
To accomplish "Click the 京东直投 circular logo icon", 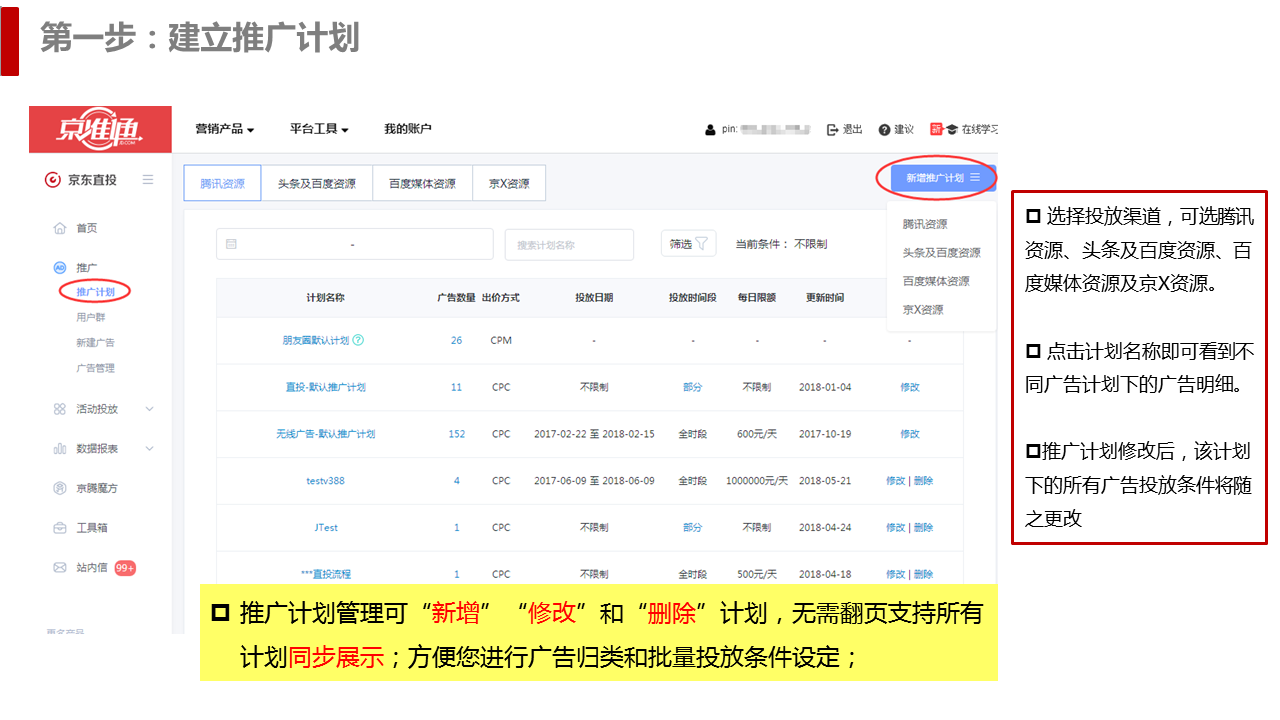I will pos(53,180).
